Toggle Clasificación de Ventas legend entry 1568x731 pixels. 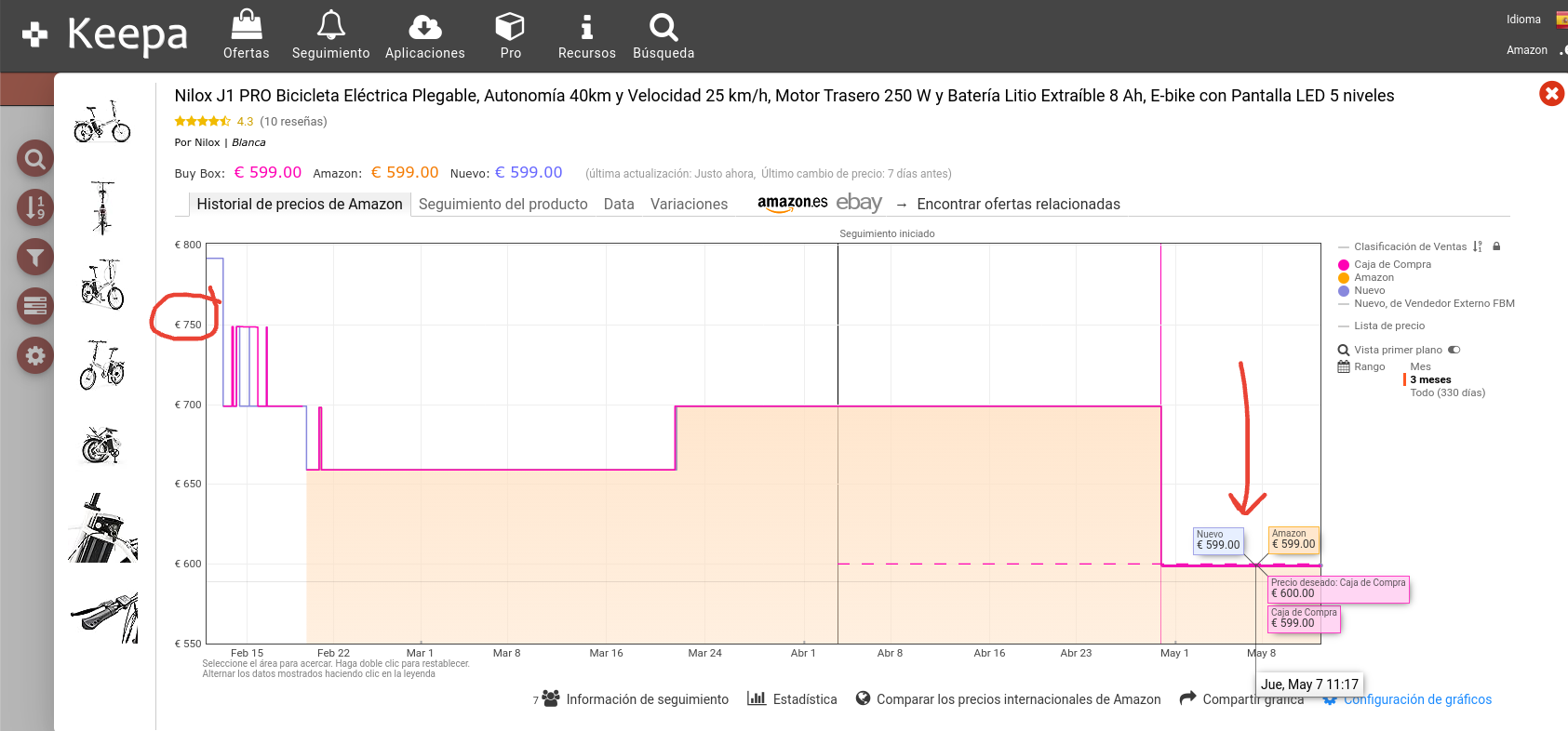coord(1410,246)
